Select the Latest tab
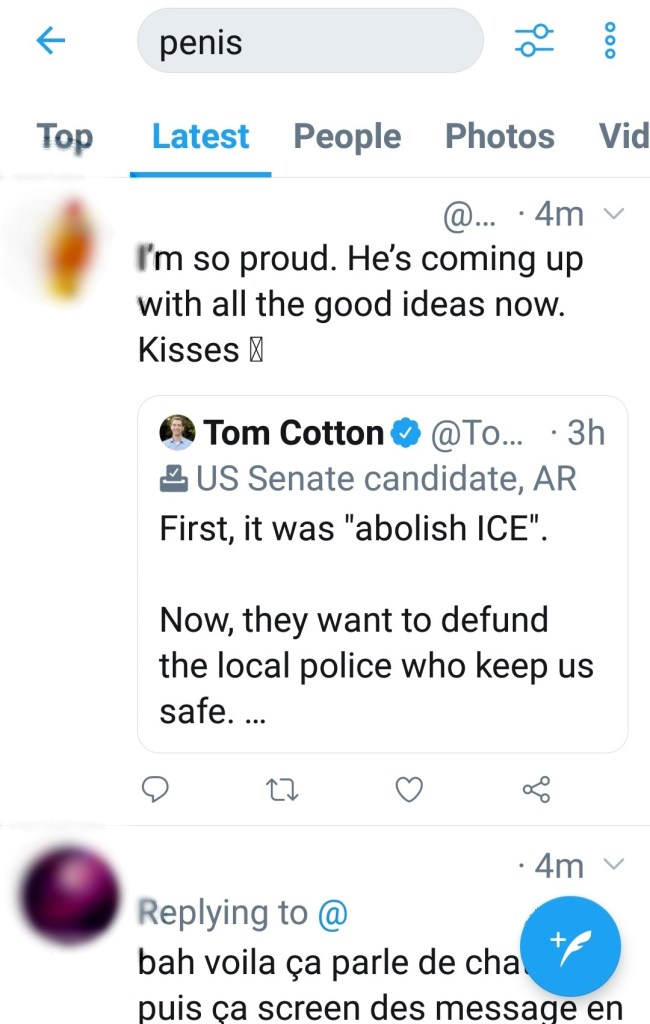This screenshot has height=1024, width=650. point(200,137)
